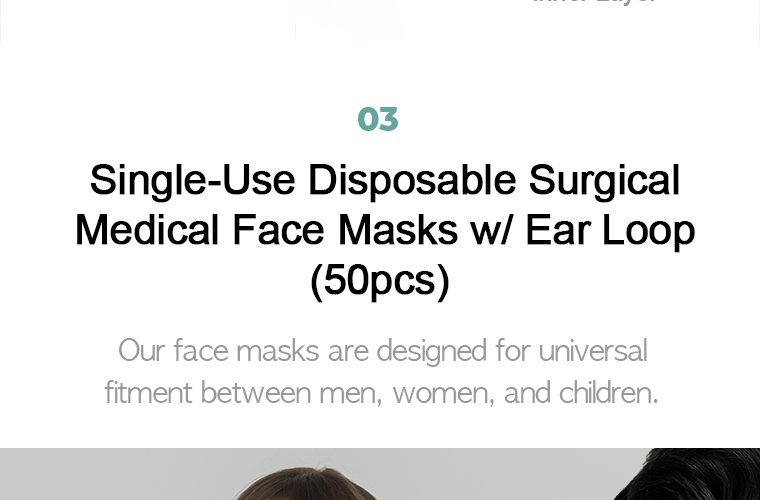The height and width of the screenshot is (500, 760).
Task: Click the word "Masks" in the heading
Action: tap(398, 230)
